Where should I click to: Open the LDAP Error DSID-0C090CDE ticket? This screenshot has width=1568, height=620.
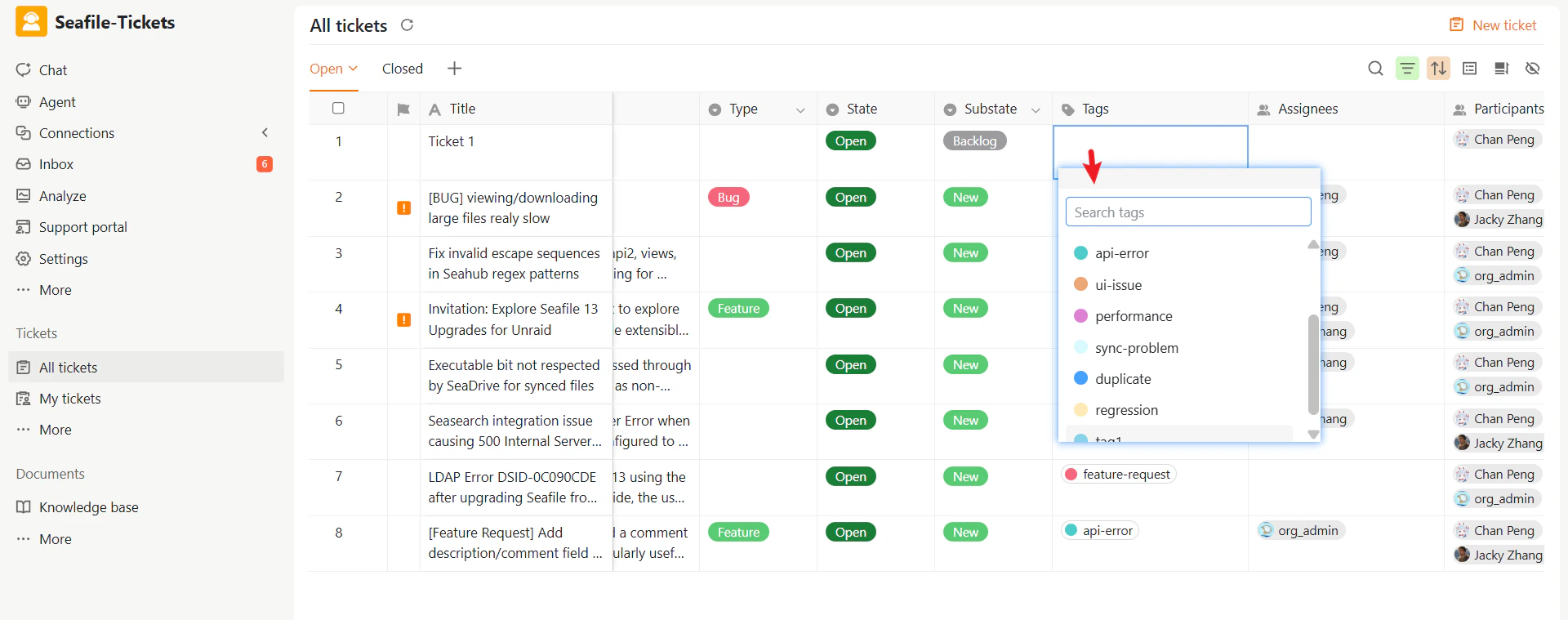click(x=513, y=488)
